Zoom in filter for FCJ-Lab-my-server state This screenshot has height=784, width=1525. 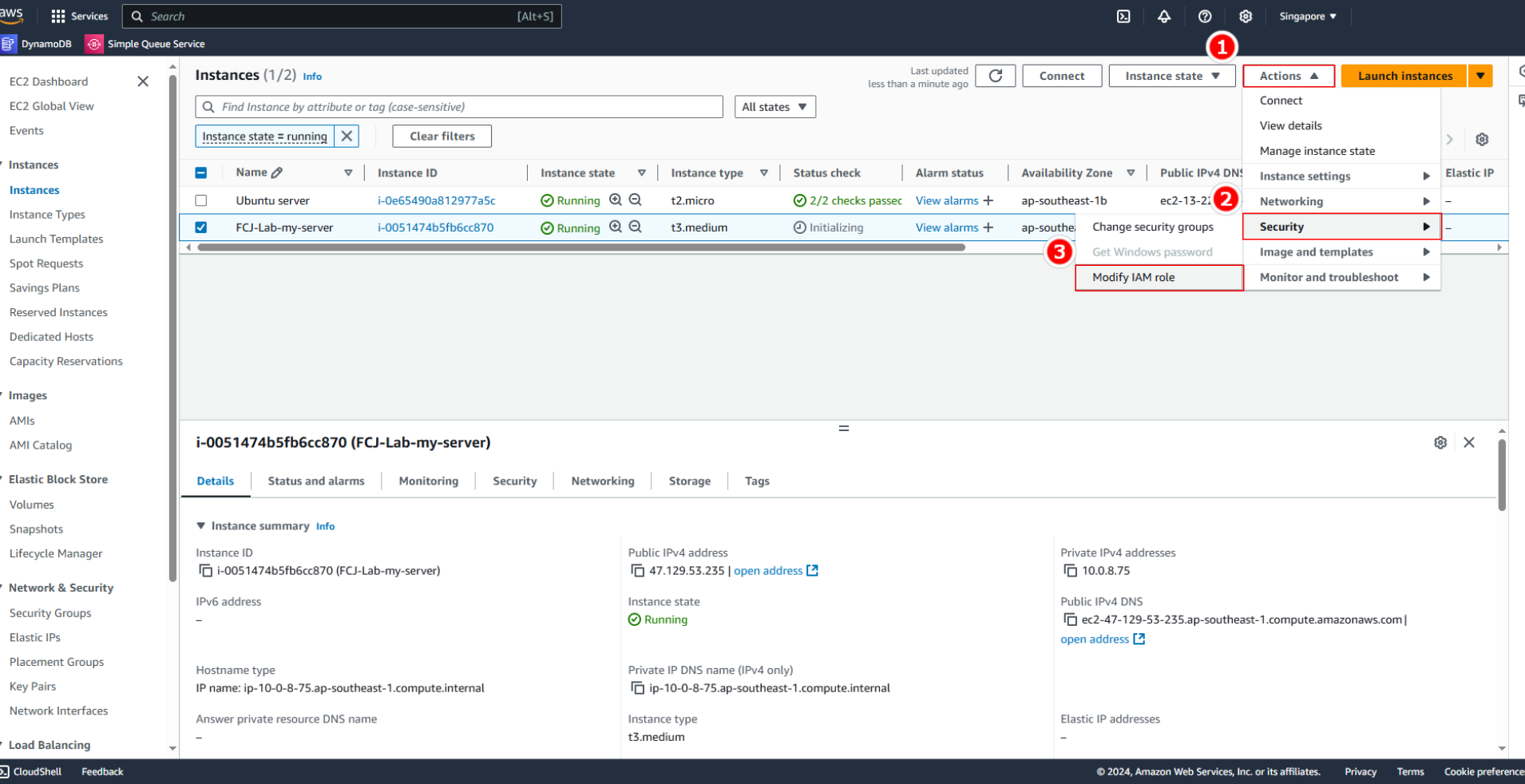click(x=616, y=227)
